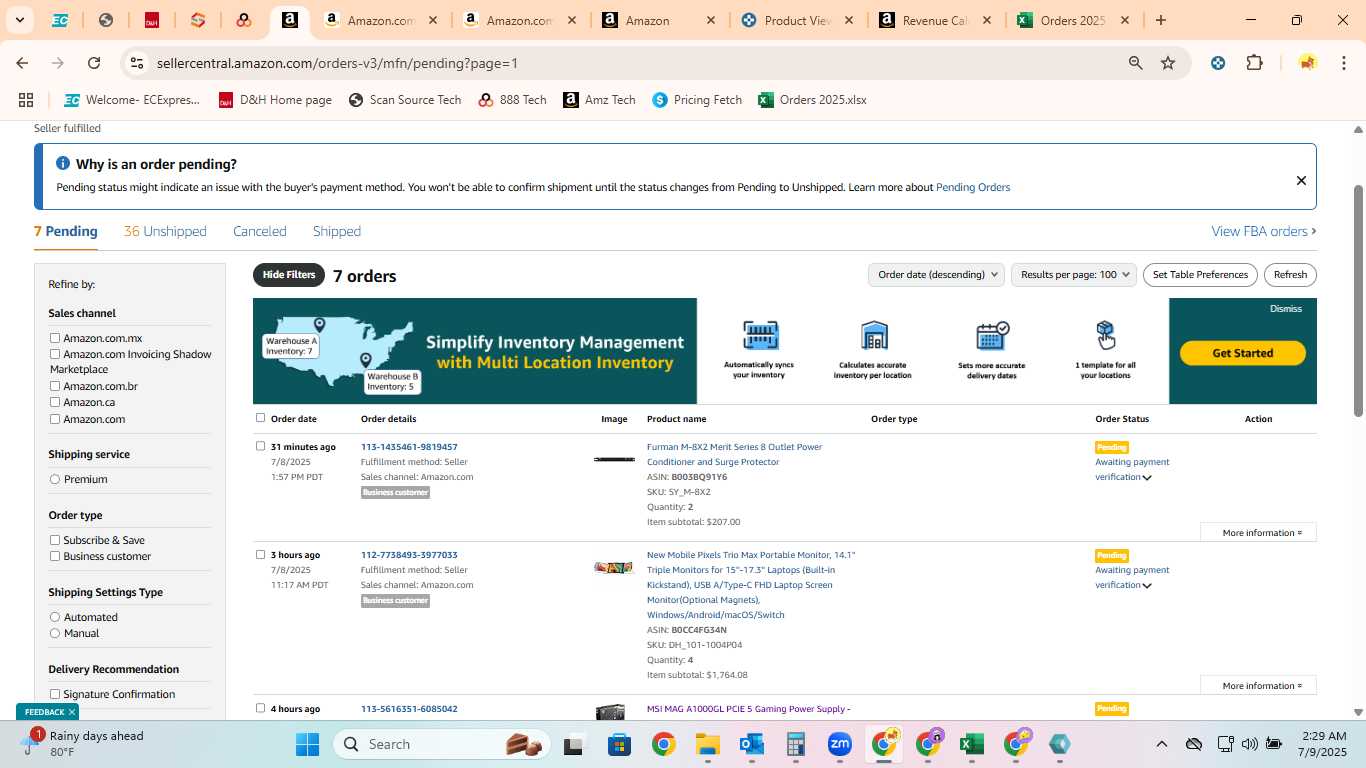Image resolution: width=1366 pixels, height=768 pixels.
Task: Select Manual shipping settings type
Action: coord(55,633)
